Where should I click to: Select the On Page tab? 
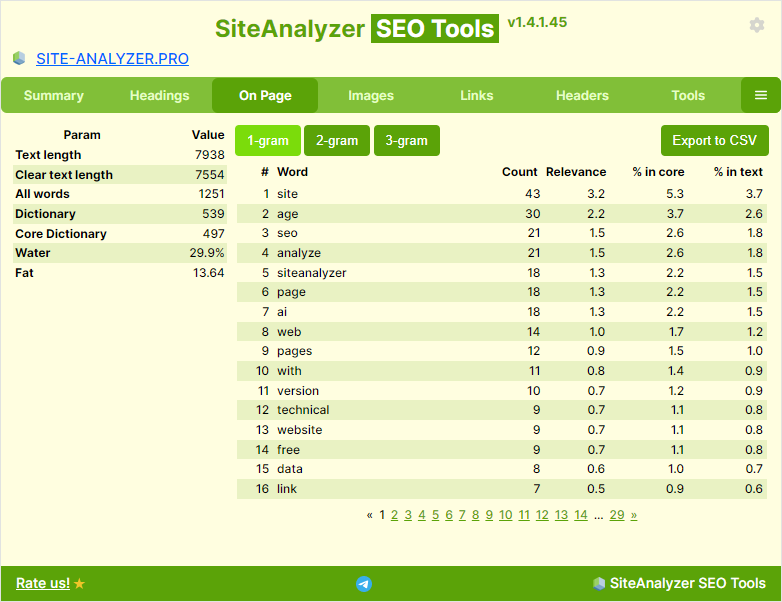[x=265, y=95]
